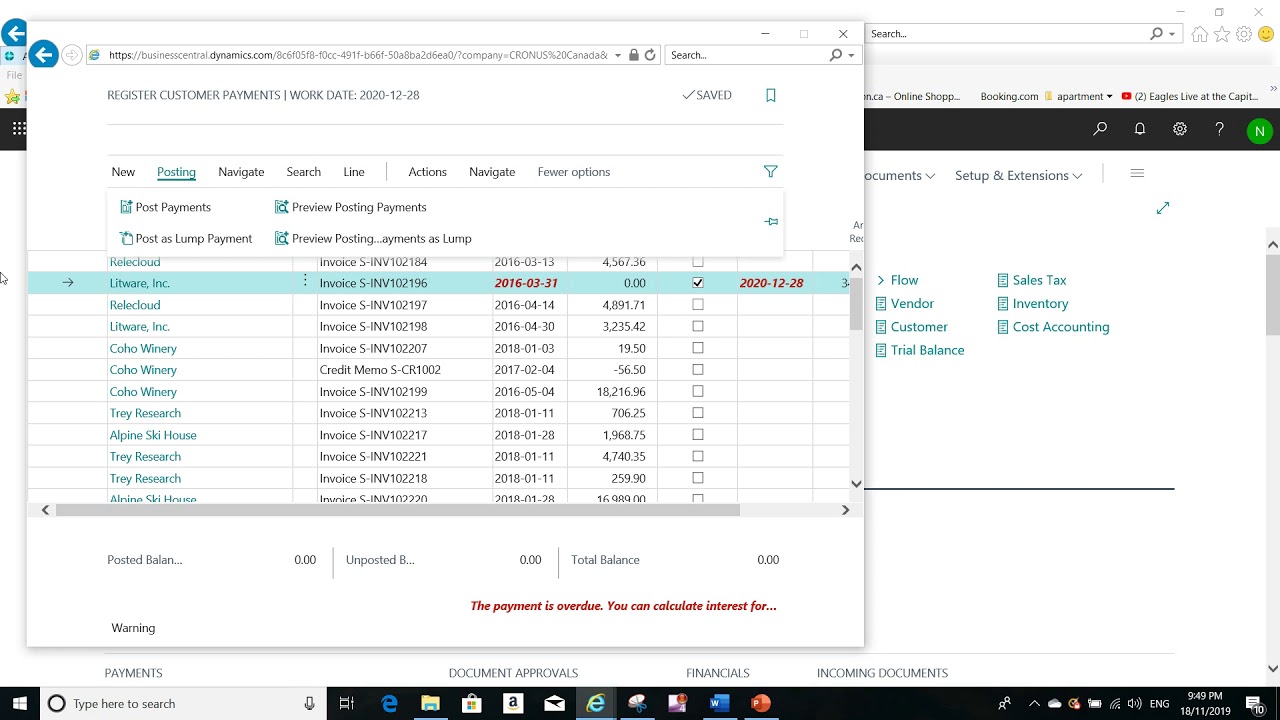Image resolution: width=1280 pixels, height=720 pixels.
Task: Click the filter funnel icon in the payments toolbar
Action: (x=770, y=172)
